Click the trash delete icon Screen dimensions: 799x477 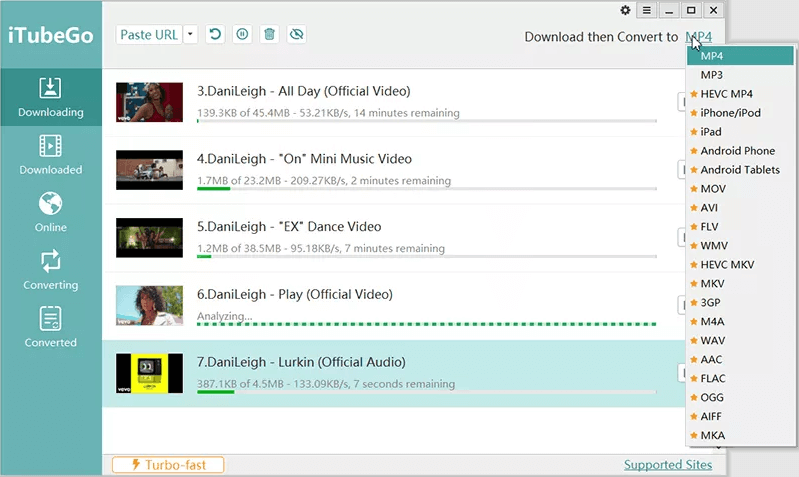click(269, 35)
